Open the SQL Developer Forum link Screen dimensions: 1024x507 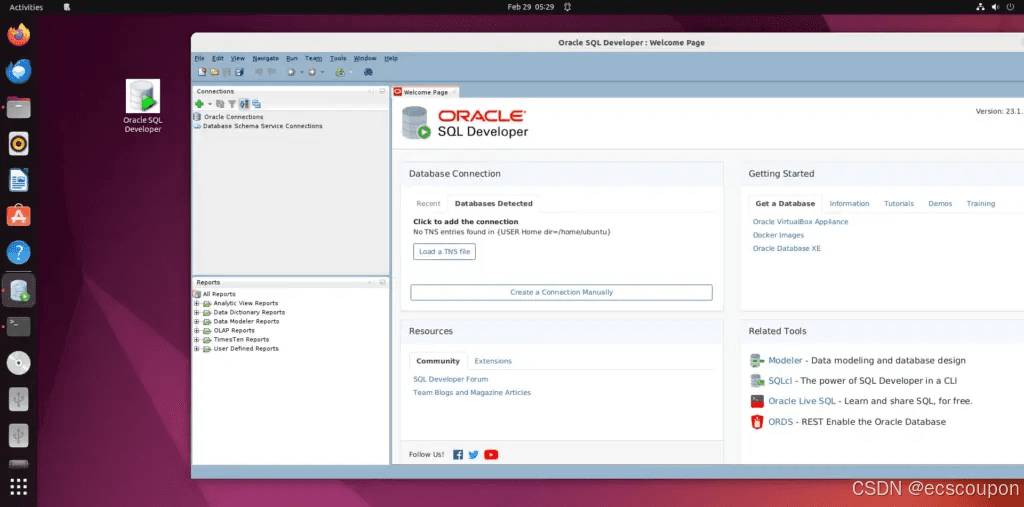451,379
